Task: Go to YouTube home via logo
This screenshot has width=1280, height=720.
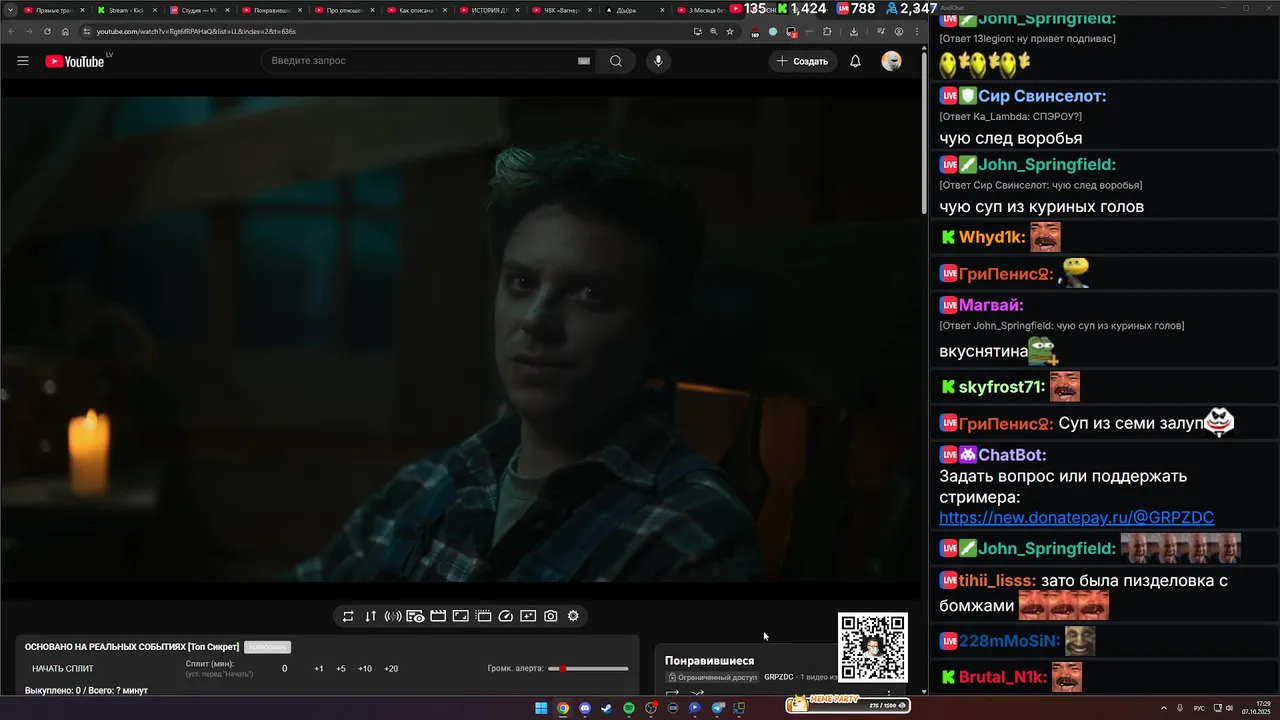Action: coord(74,61)
